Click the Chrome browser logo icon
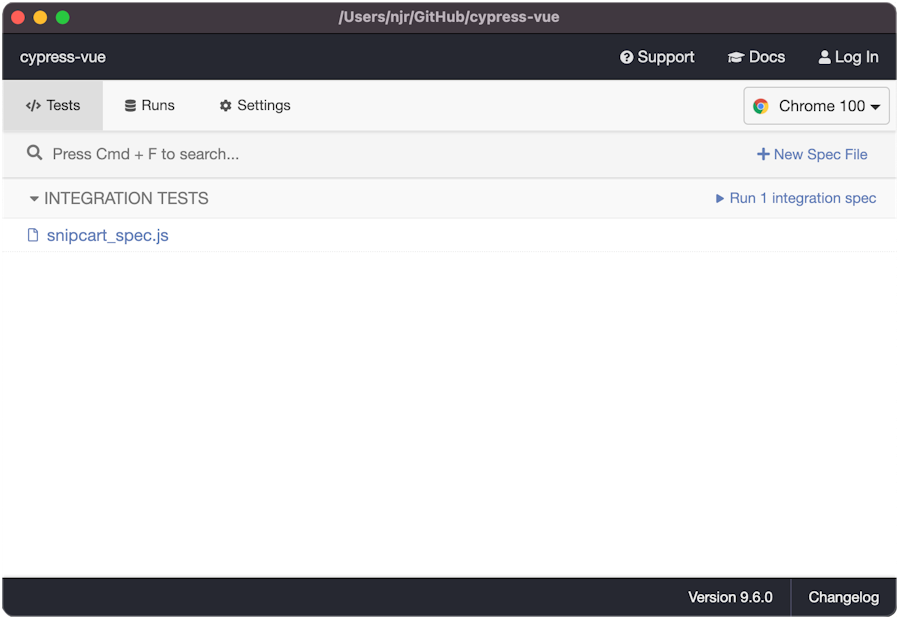900x620 pixels. tap(761, 106)
